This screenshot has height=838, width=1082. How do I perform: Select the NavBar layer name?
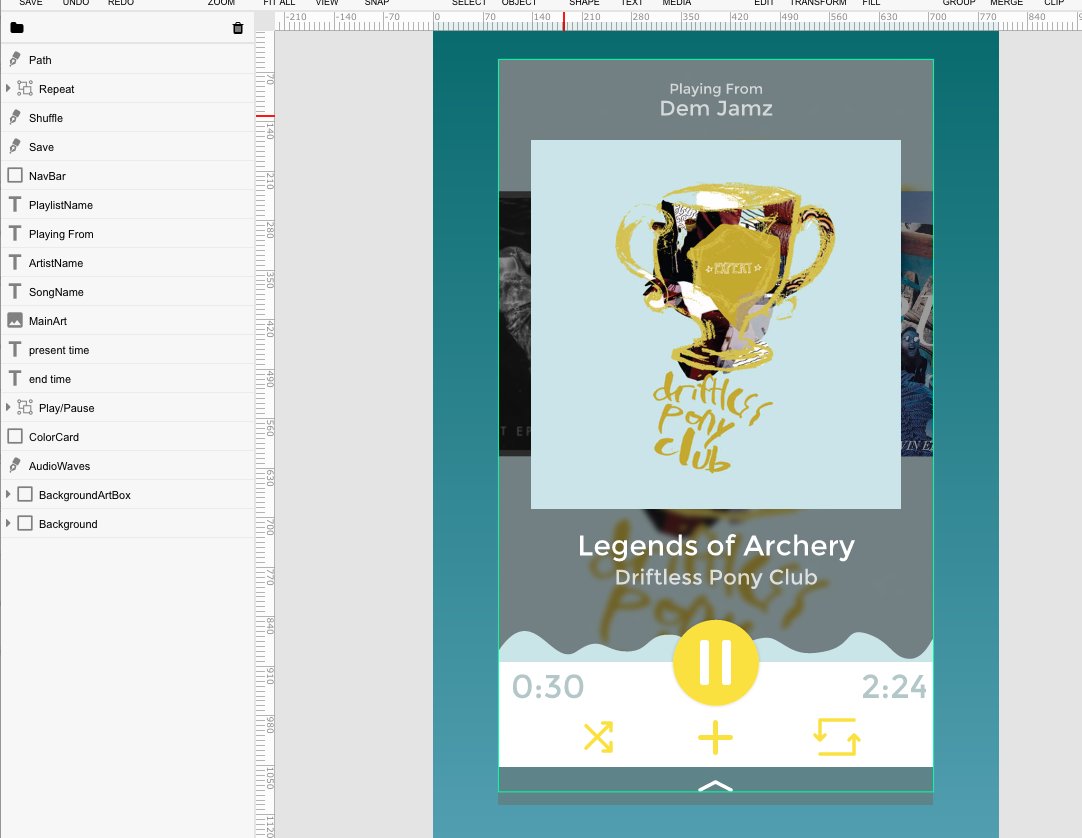click(x=47, y=176)
